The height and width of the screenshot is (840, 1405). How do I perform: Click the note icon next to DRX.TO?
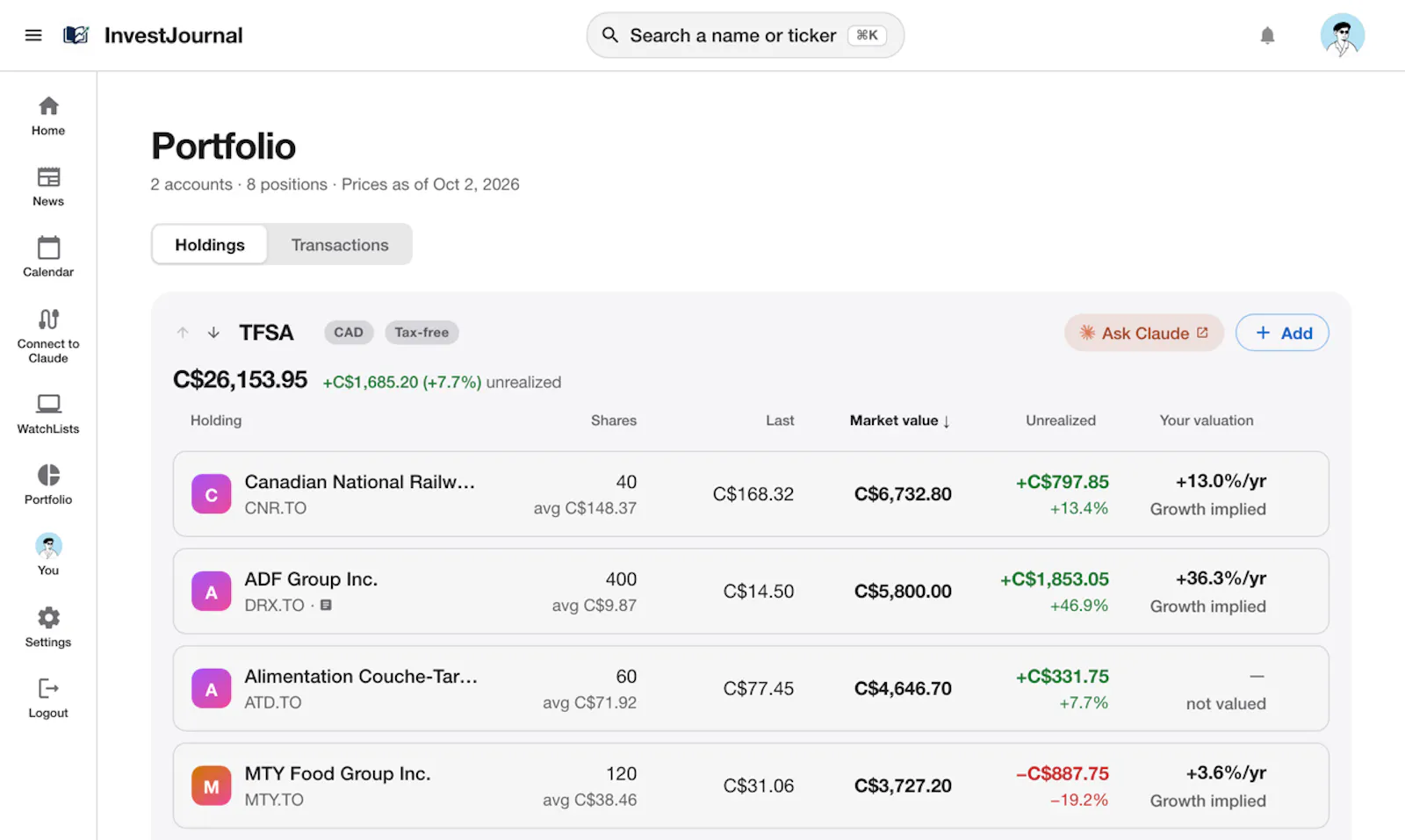point(326,606)
